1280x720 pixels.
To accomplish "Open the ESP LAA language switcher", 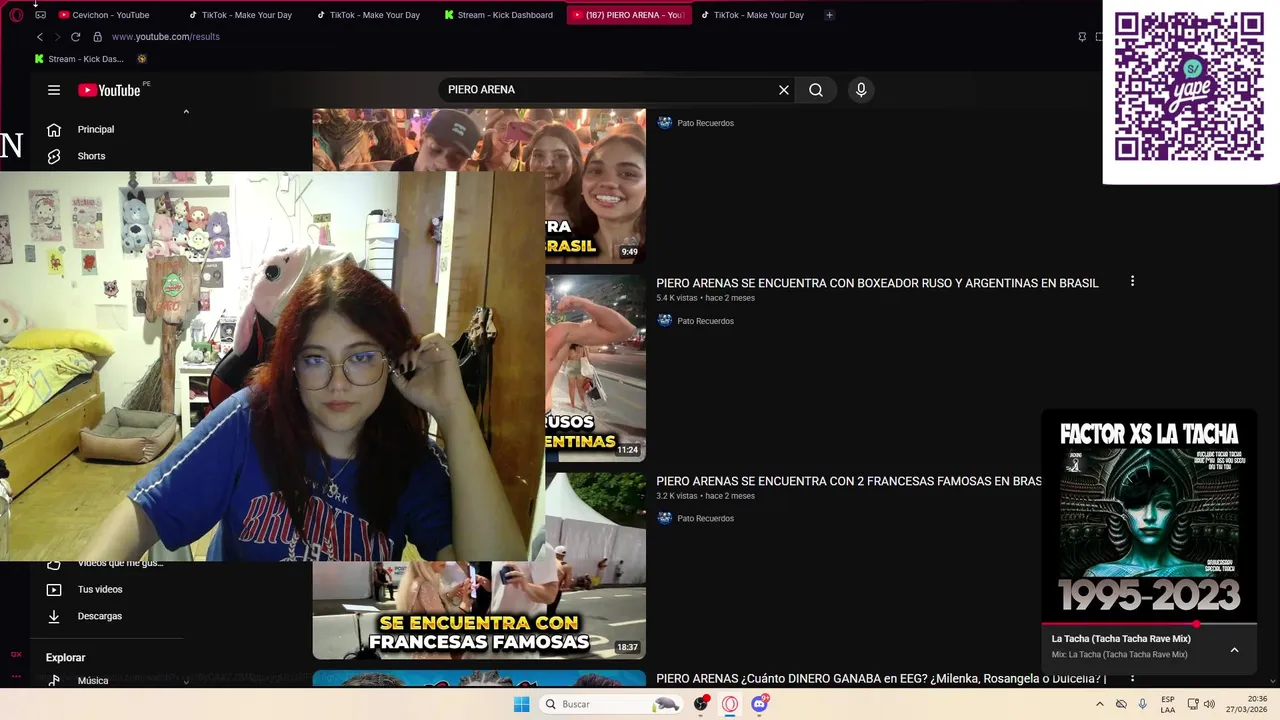I will (1168, 704).
